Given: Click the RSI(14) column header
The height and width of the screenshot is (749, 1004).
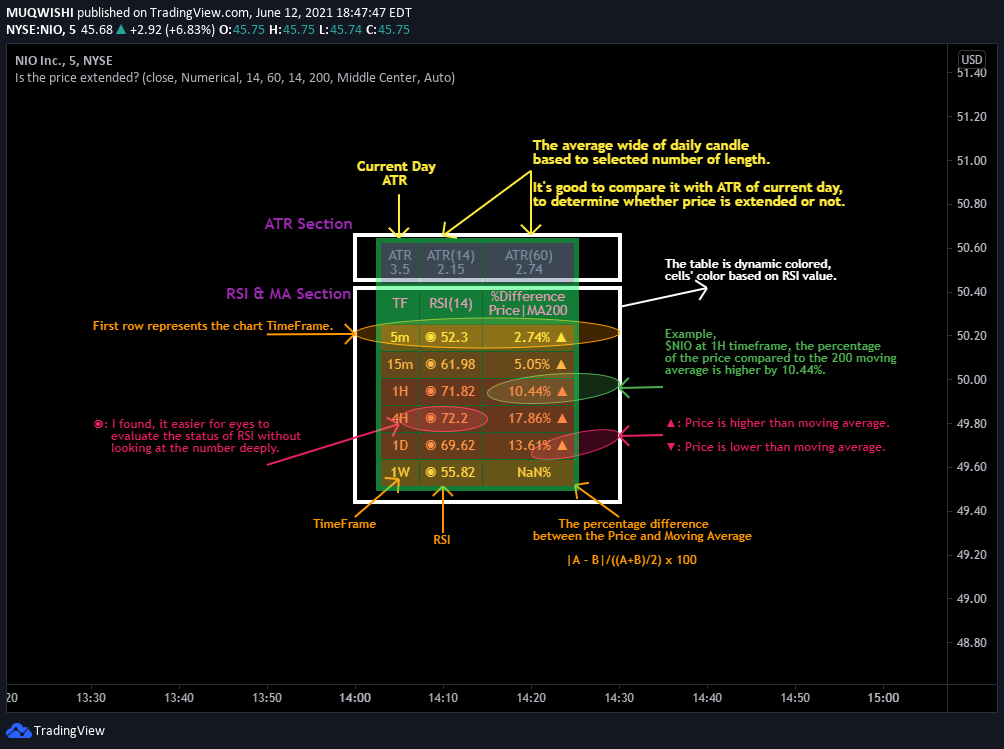Looking at the screenshot, I should (451, 303).
